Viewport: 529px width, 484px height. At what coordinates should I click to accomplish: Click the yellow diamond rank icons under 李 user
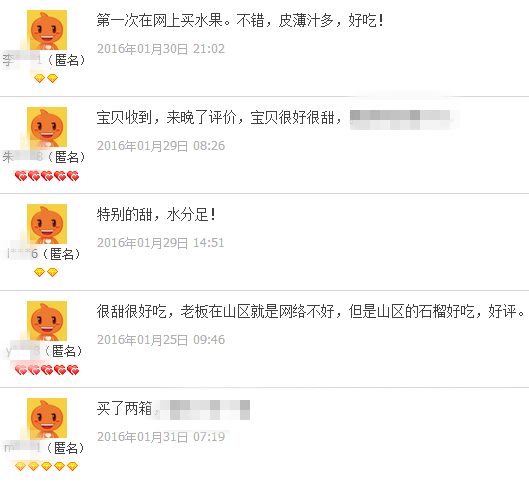click(x=46, y=79)
